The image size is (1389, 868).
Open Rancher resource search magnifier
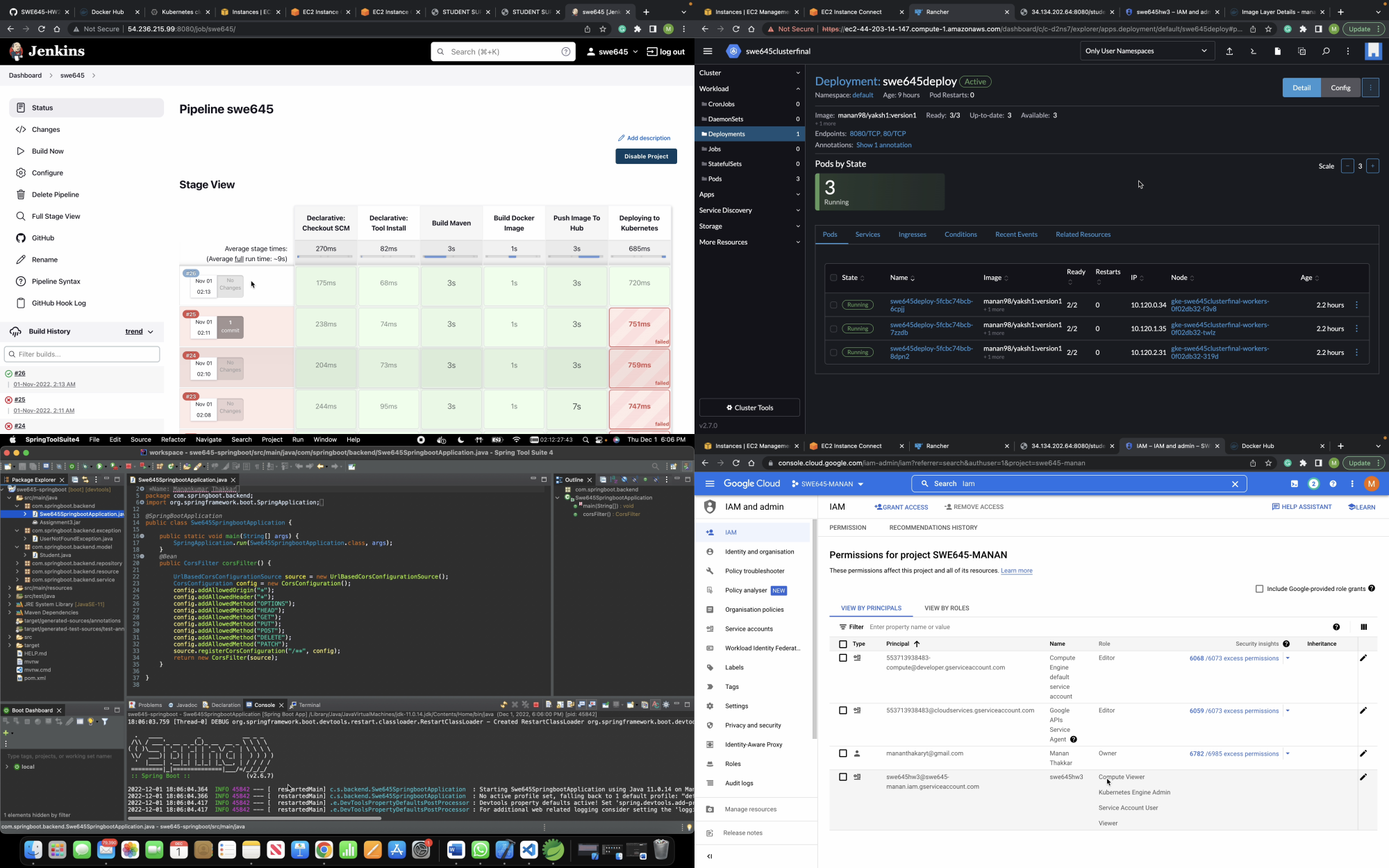[x=1326, y=51]
